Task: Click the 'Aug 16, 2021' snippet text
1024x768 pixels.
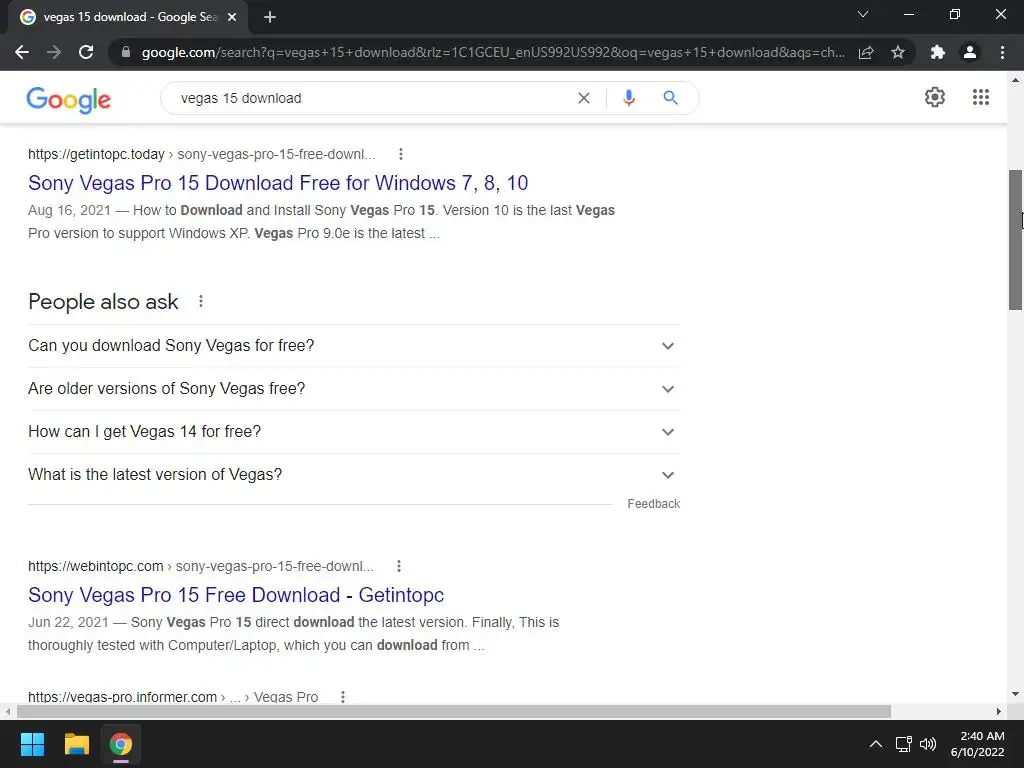Action: pyautogui.click(x=69, y=210)
